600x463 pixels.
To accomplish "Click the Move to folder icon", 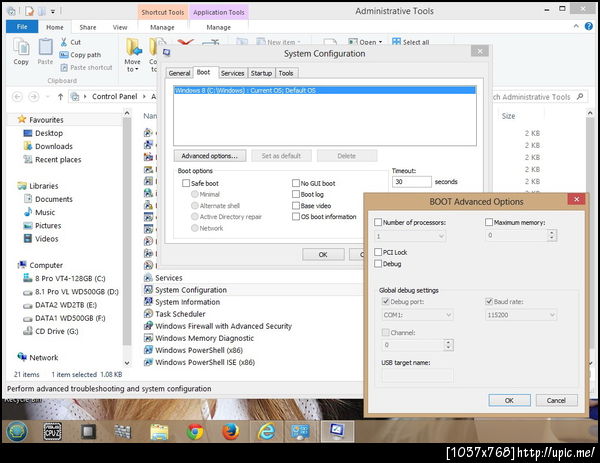I will (x=134, y=47).
